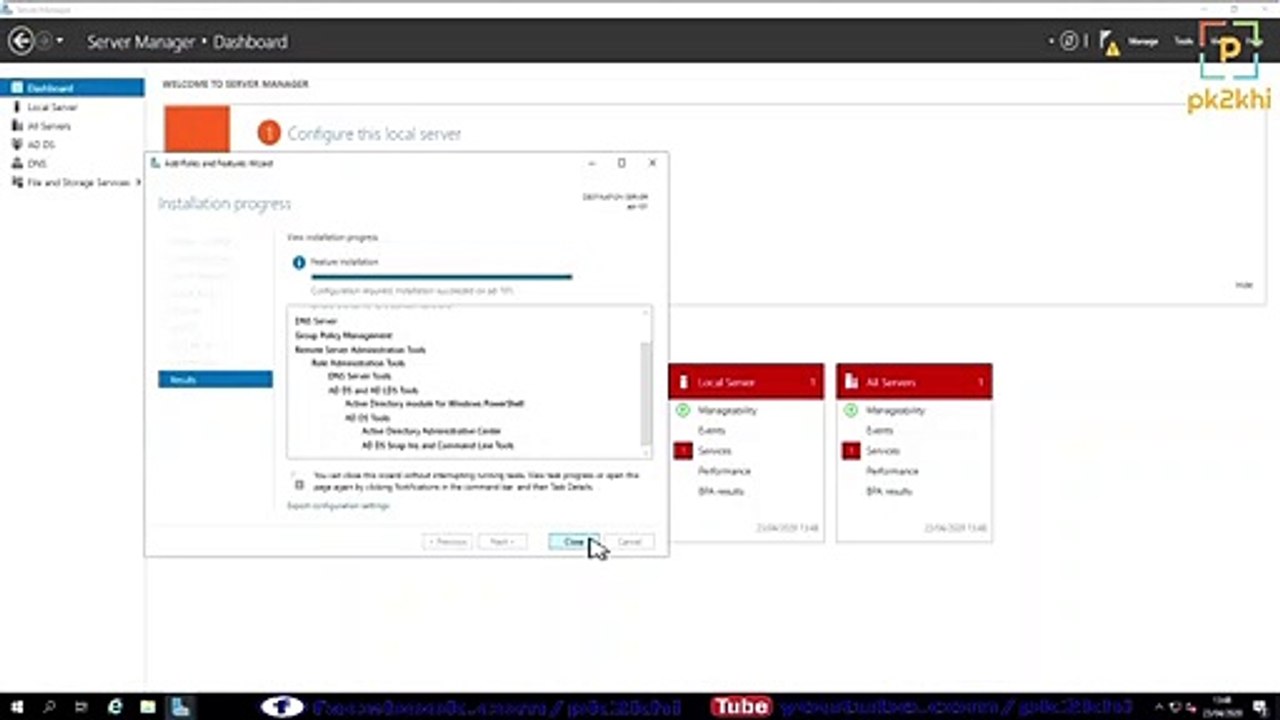The width and height of the screenshot is (1280, 720).
Task: Select Results step in wizard sidebar
Action: point(215,380)
